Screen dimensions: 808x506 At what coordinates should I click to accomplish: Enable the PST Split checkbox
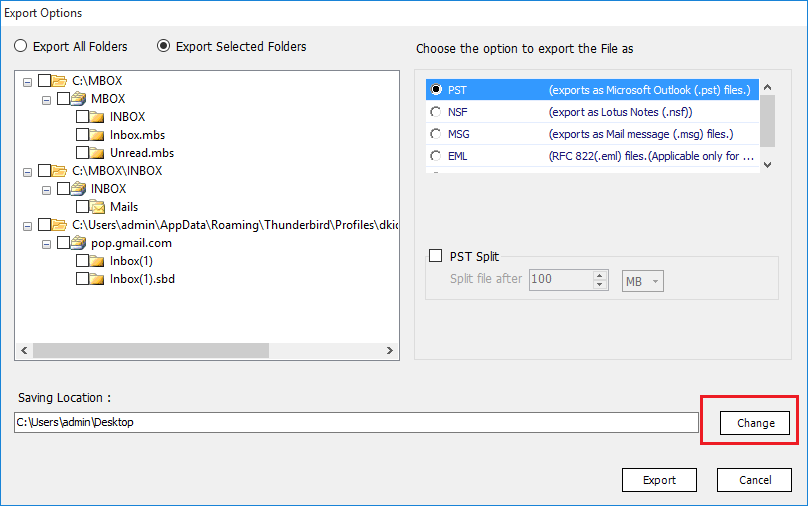[435, 256]
